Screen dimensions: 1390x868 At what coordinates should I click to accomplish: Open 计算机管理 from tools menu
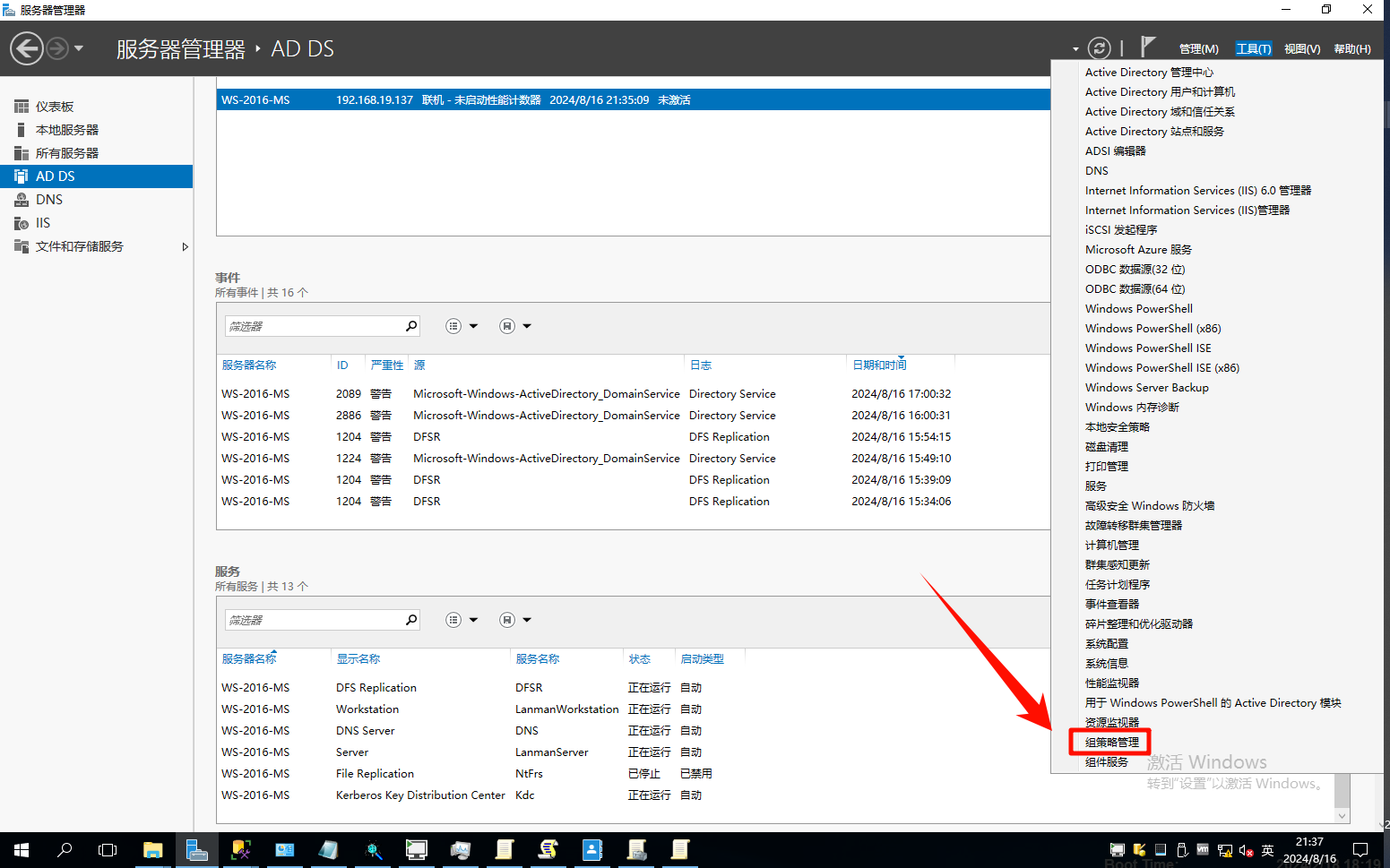coord(1111,546)
